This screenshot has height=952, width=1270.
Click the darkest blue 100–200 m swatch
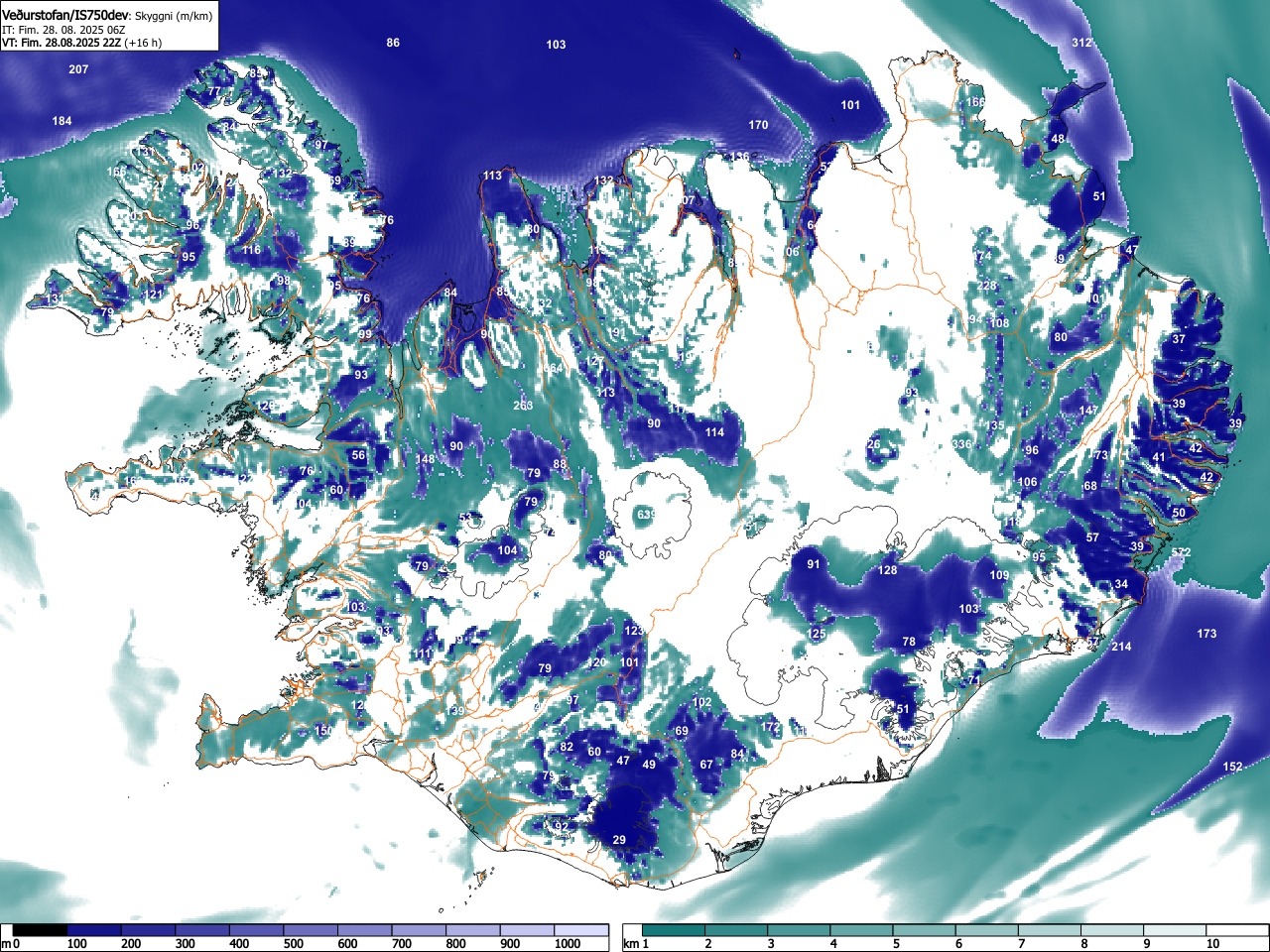click(94, 930)
